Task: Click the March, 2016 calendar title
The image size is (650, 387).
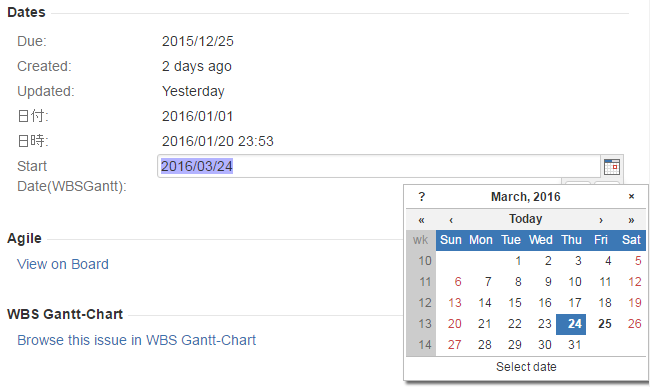Action: point(526,197)
